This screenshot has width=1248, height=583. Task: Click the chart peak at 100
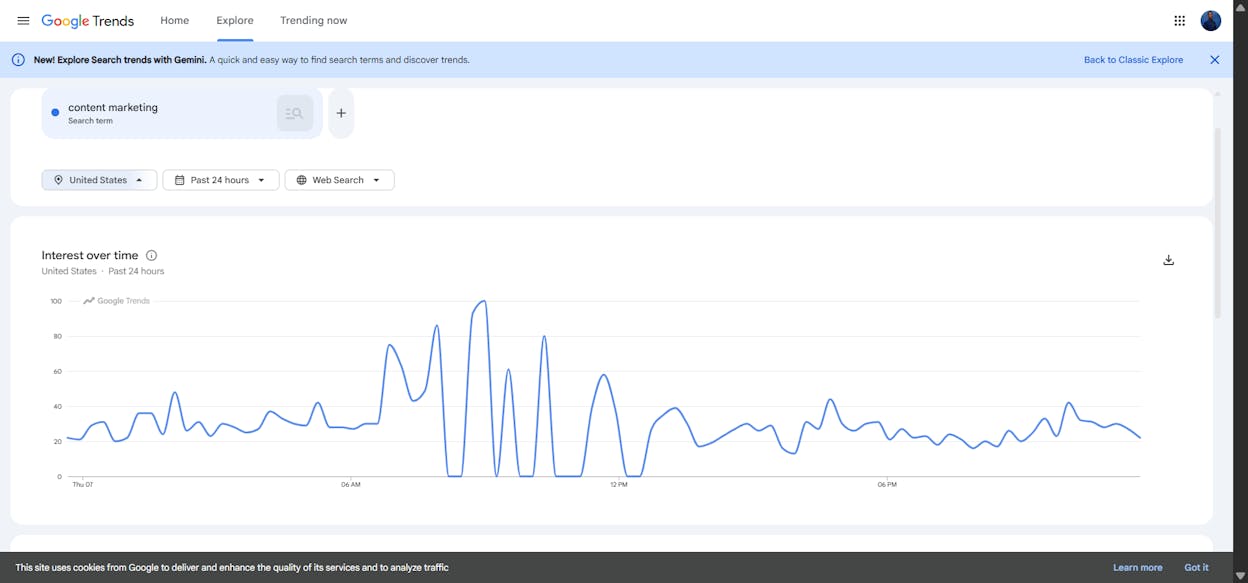[x=484, y=301]
